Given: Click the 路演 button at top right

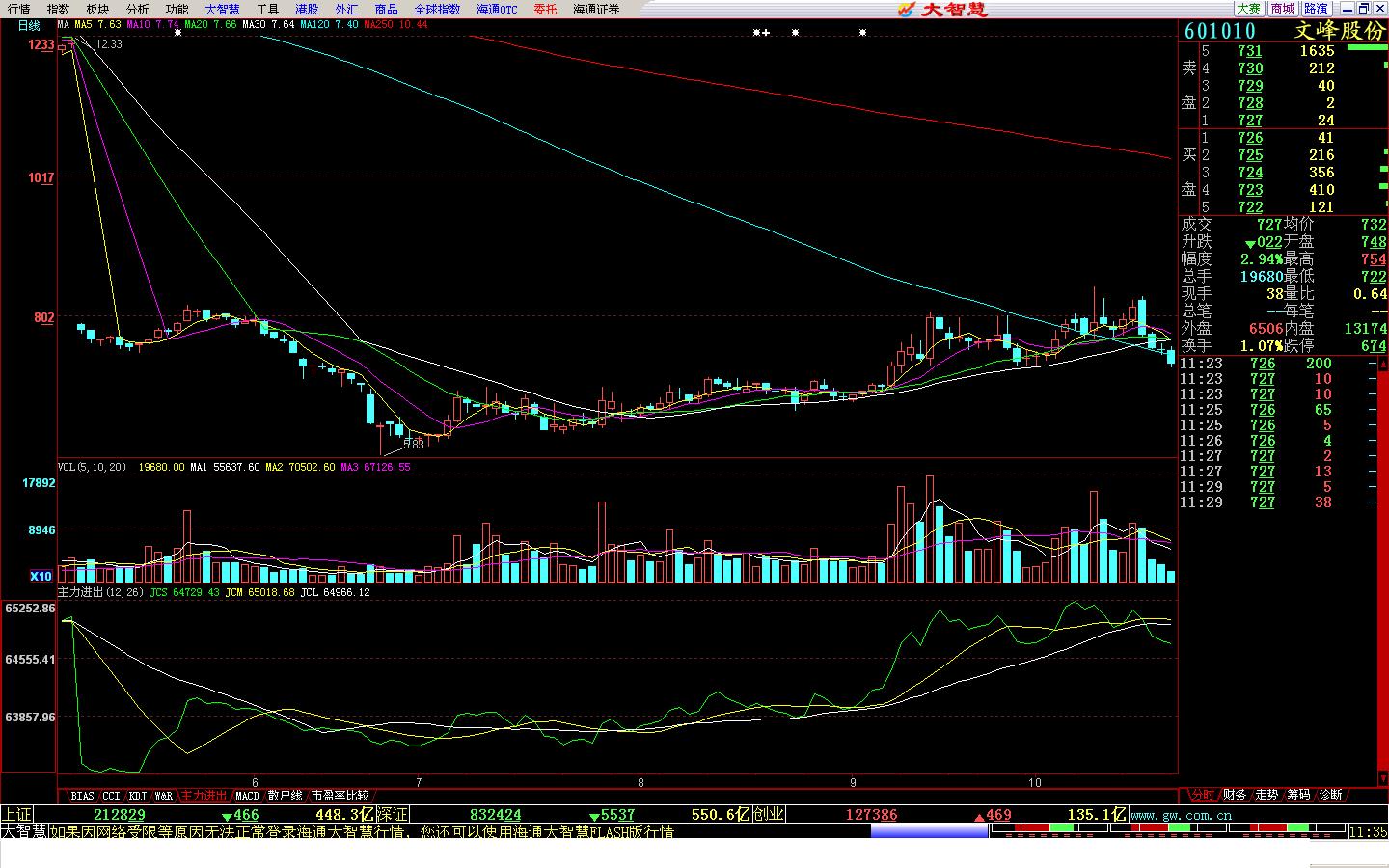Looking at the screenshot, I should click(1316, 9).
